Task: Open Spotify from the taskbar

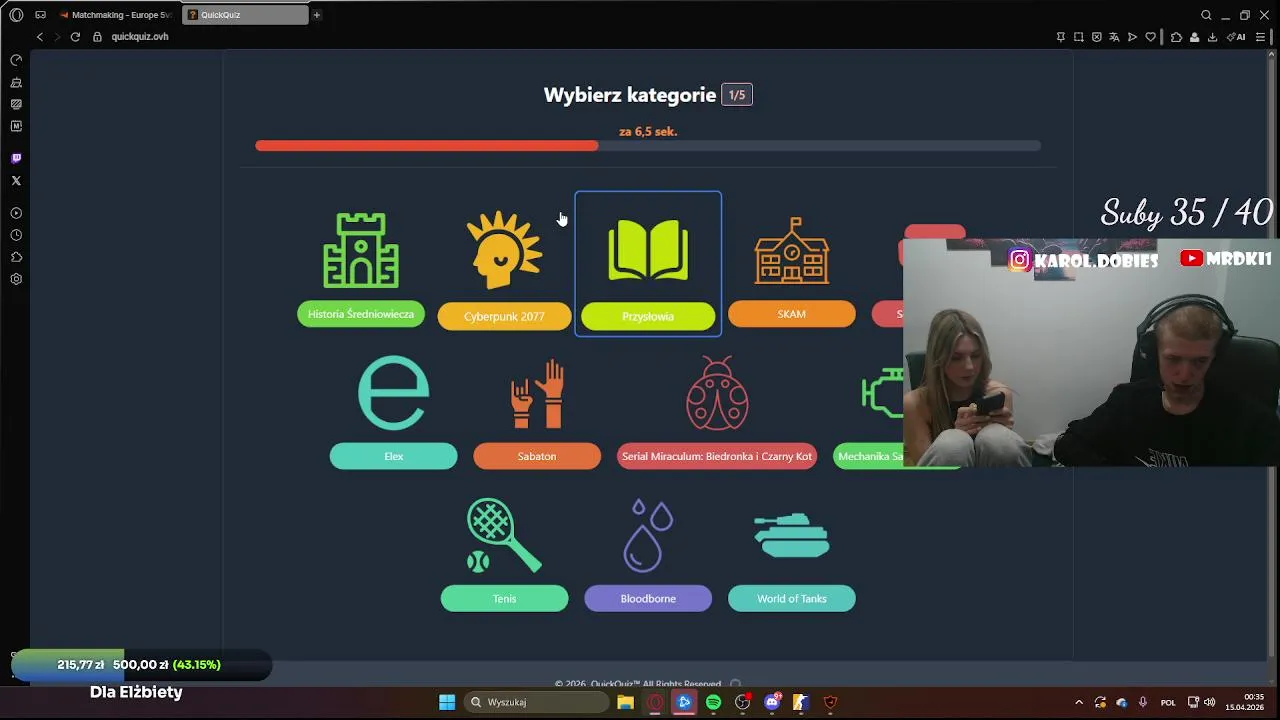Action: point(713,702)
